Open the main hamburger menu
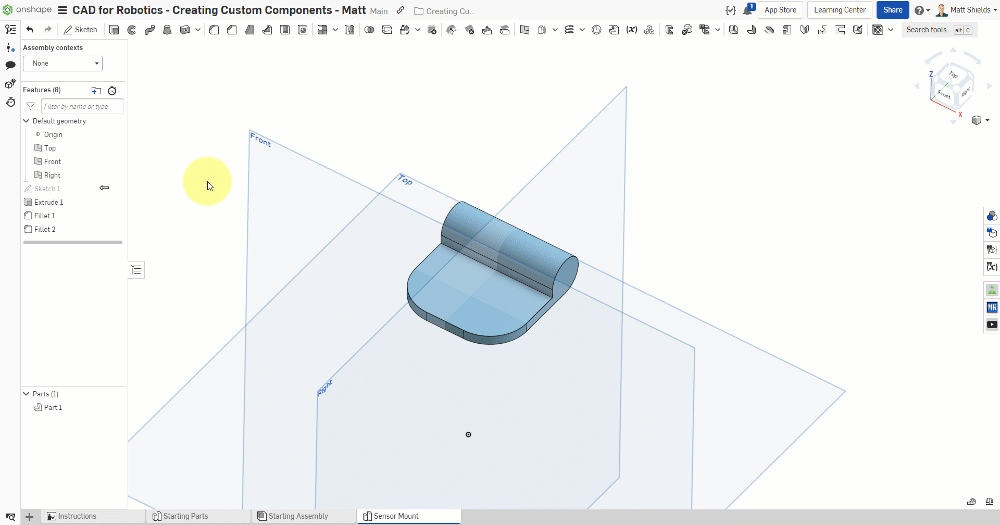 click(62, 10)
